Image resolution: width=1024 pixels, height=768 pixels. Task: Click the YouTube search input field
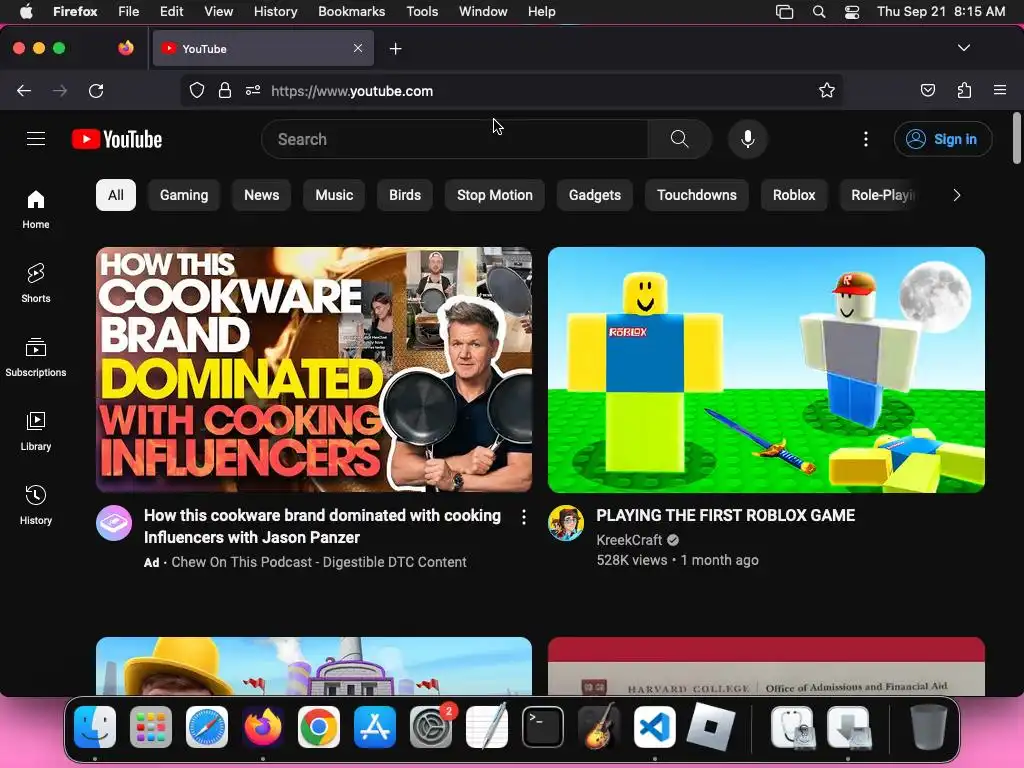pyautogui.click(x=455, y=139)
